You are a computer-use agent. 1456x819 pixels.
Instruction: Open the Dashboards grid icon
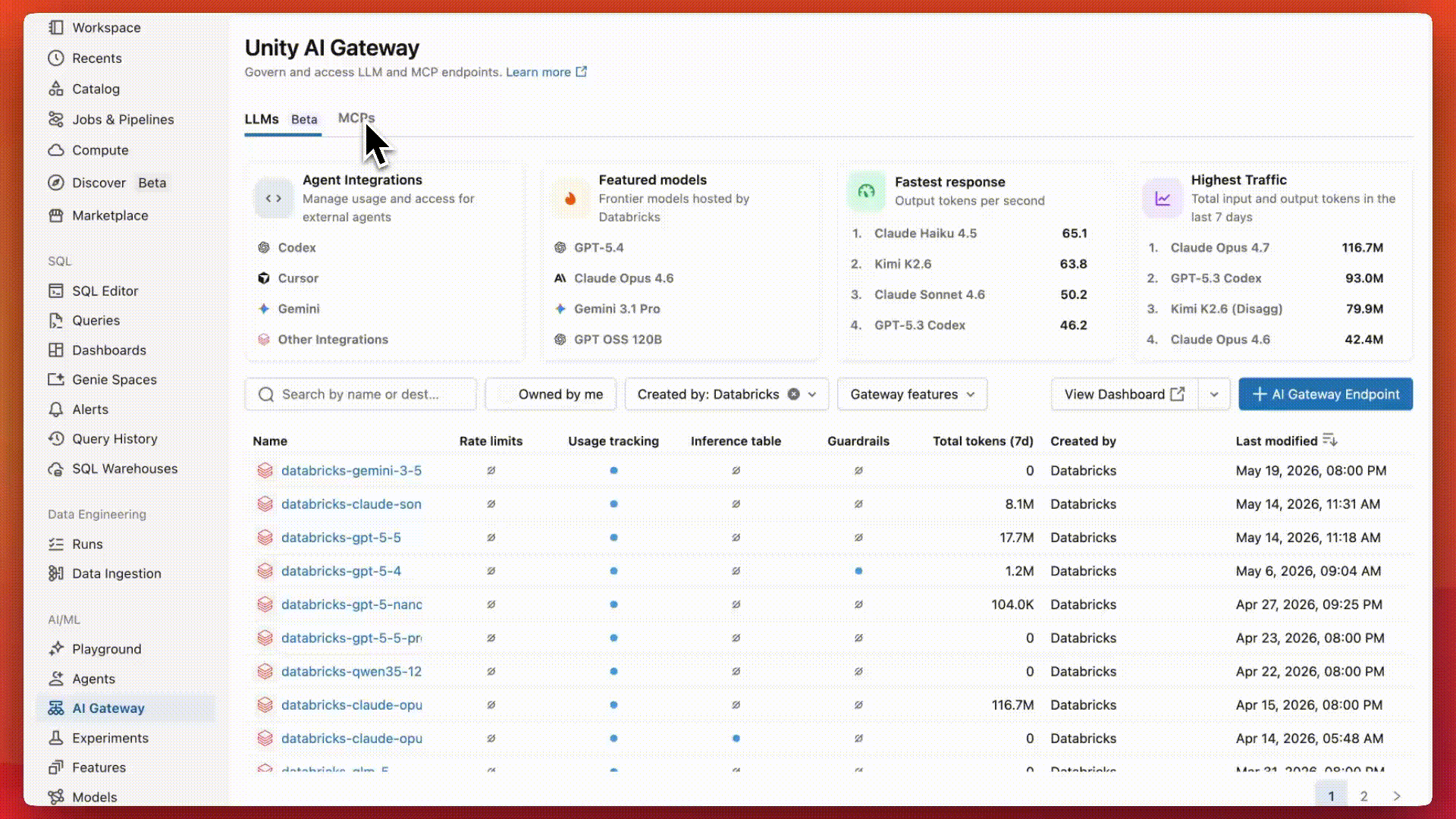(x=55, y=350)
